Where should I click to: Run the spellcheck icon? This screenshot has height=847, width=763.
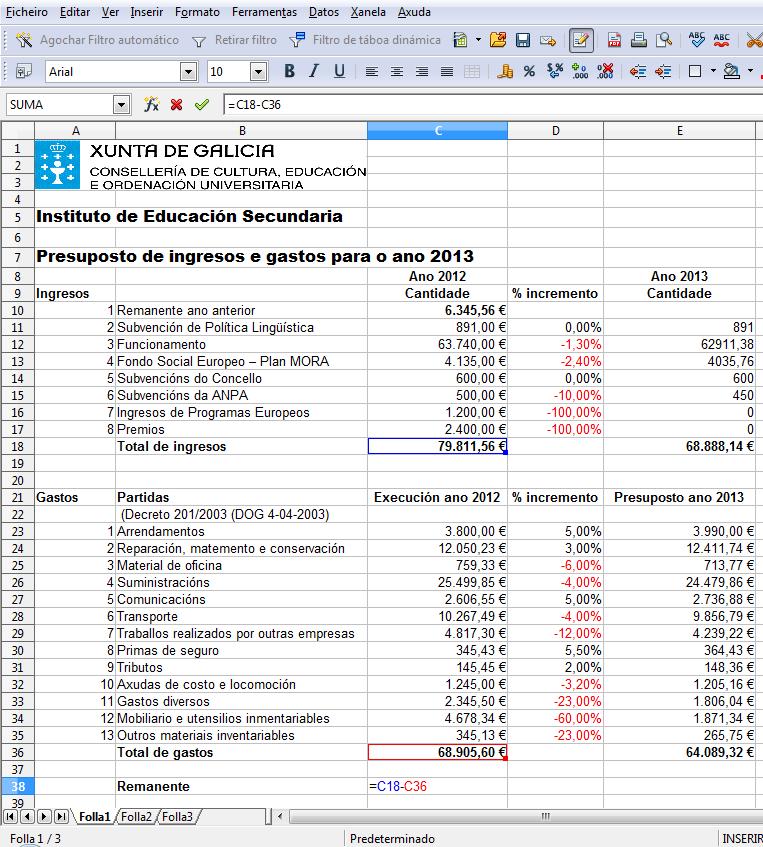coord(697,41)
